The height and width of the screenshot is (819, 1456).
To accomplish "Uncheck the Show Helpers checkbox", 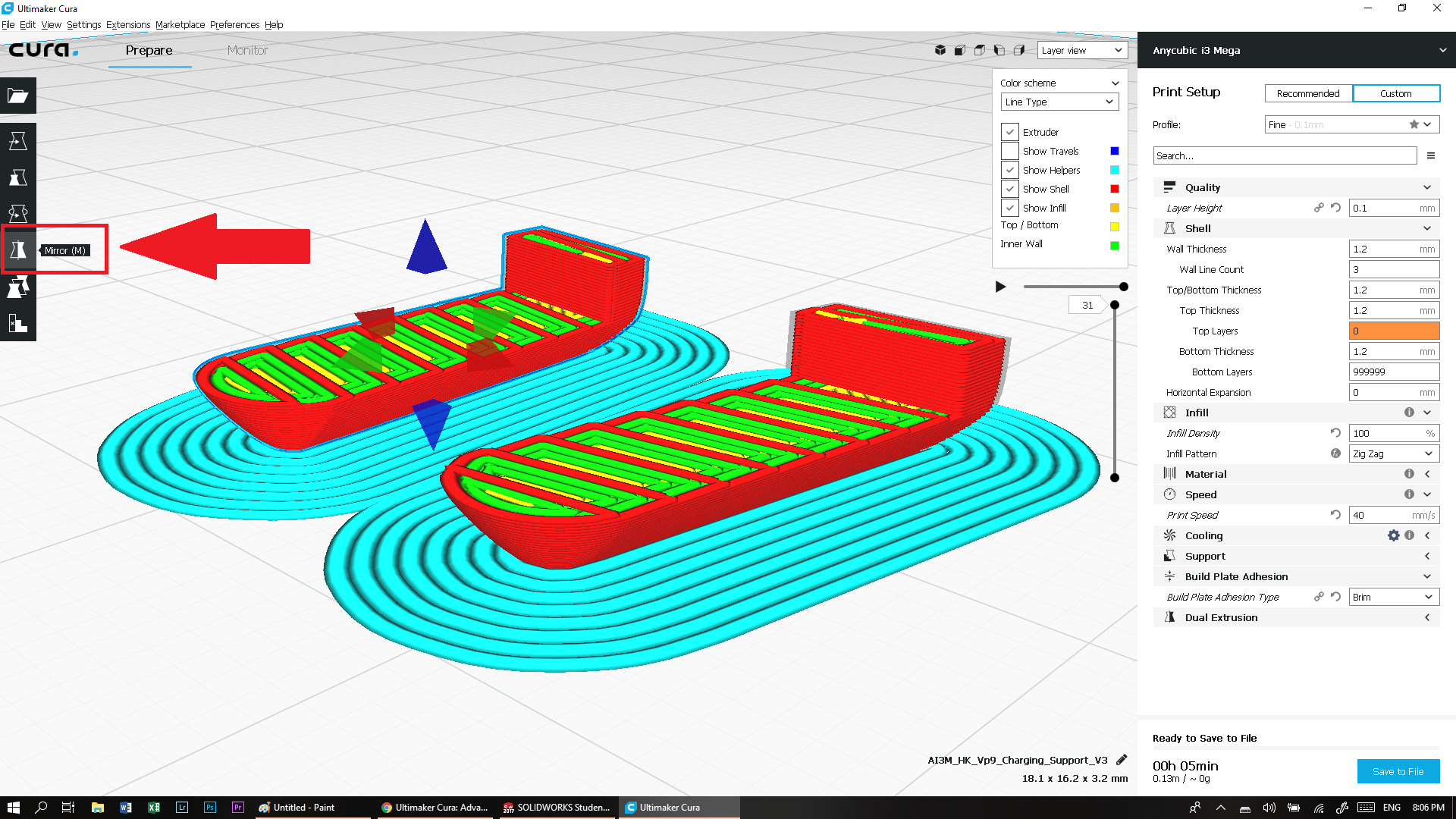I will [1010, 170].
